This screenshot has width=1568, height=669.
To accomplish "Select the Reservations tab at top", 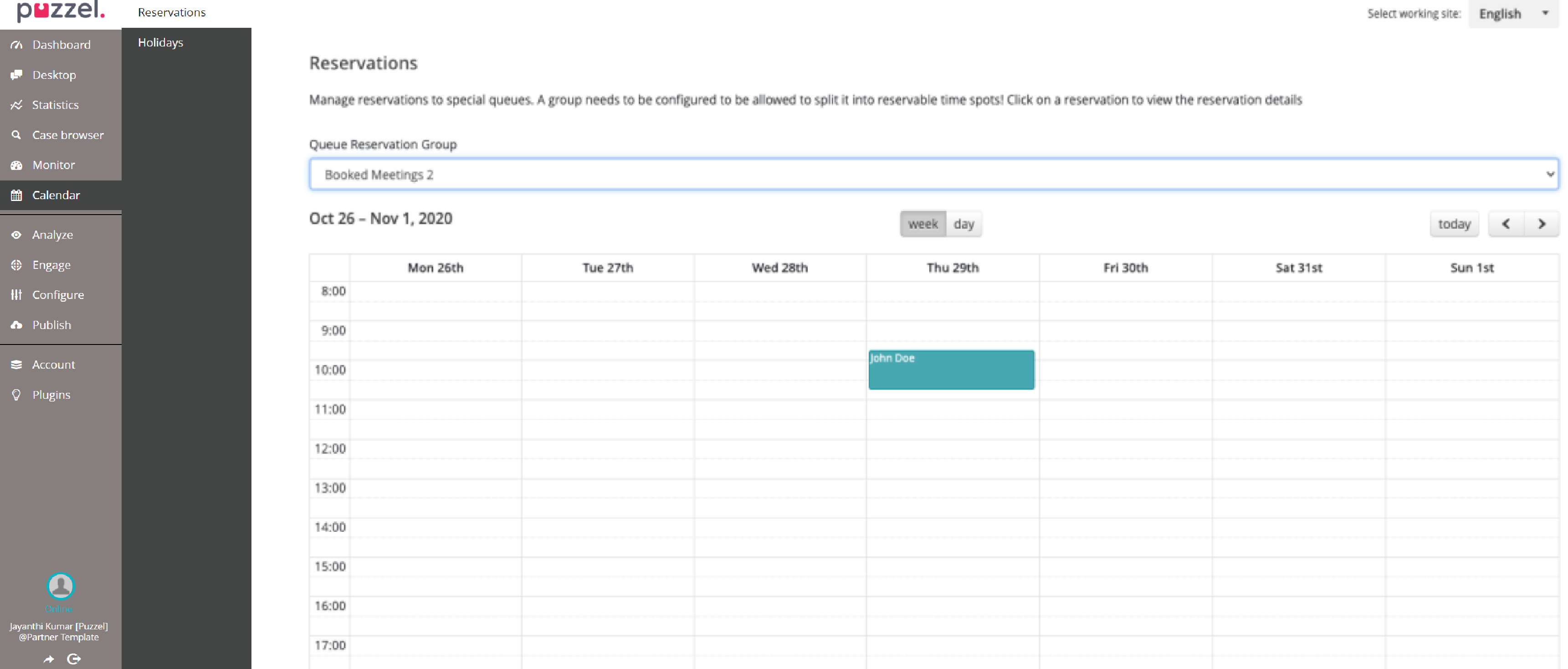I will (172, 12).
